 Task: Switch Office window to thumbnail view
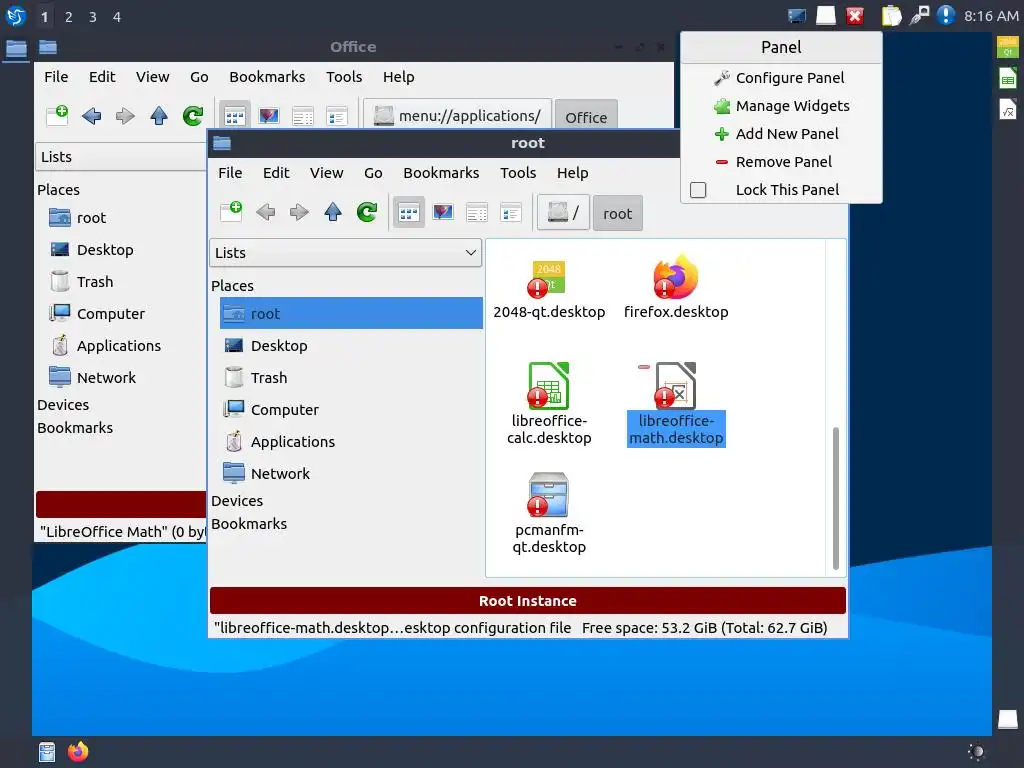268,116
